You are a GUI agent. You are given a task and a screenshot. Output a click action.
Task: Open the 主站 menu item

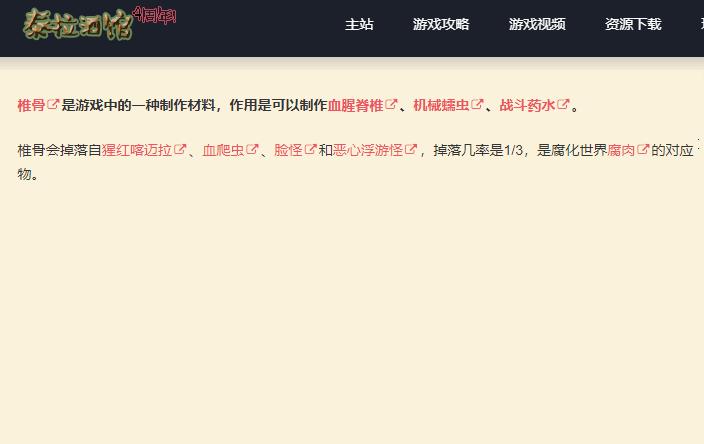pyautogui.click(x=359, y=24)
